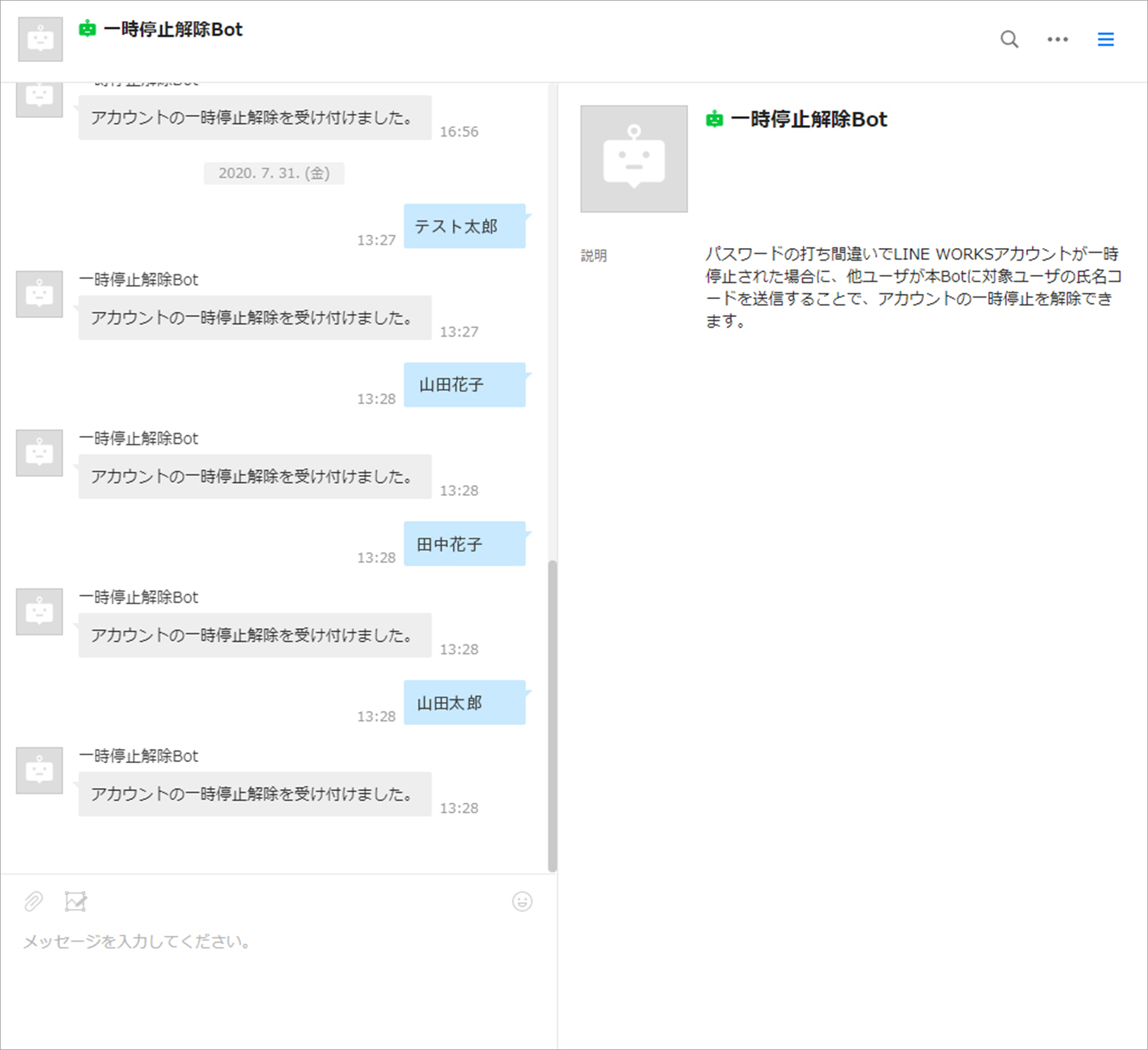Open the three-dots more options menu
1148x1050 pixels.
point(1057,40)
